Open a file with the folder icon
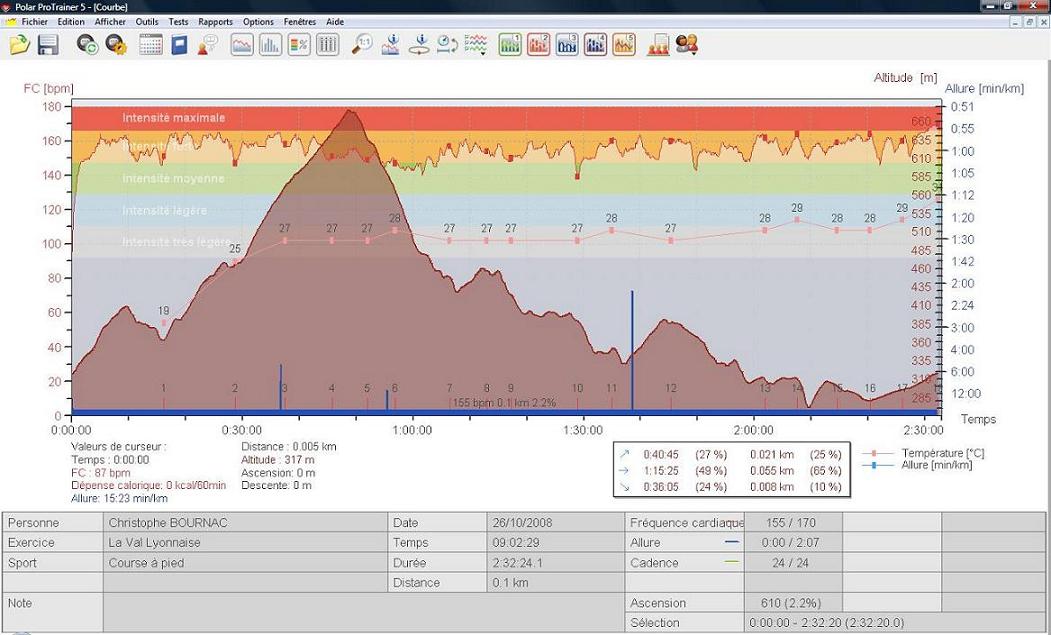Screen dimensions: 1051x635 click(x=19, y=45)
